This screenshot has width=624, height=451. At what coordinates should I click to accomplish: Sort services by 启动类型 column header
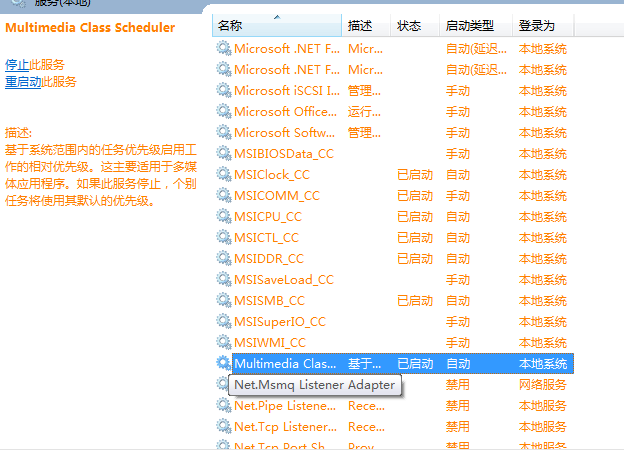point(476,25)
